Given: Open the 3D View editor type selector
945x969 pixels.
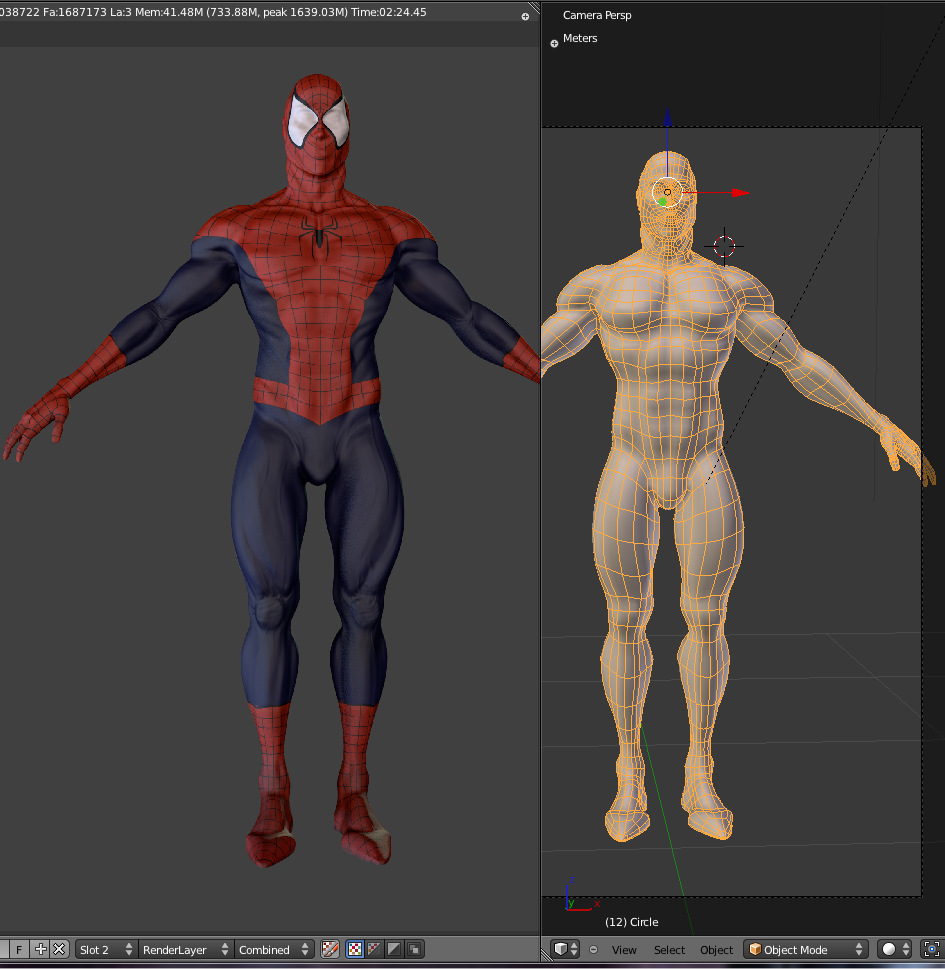Looking at the screenshot, I should pyautogui.click(x=565, y=949).
